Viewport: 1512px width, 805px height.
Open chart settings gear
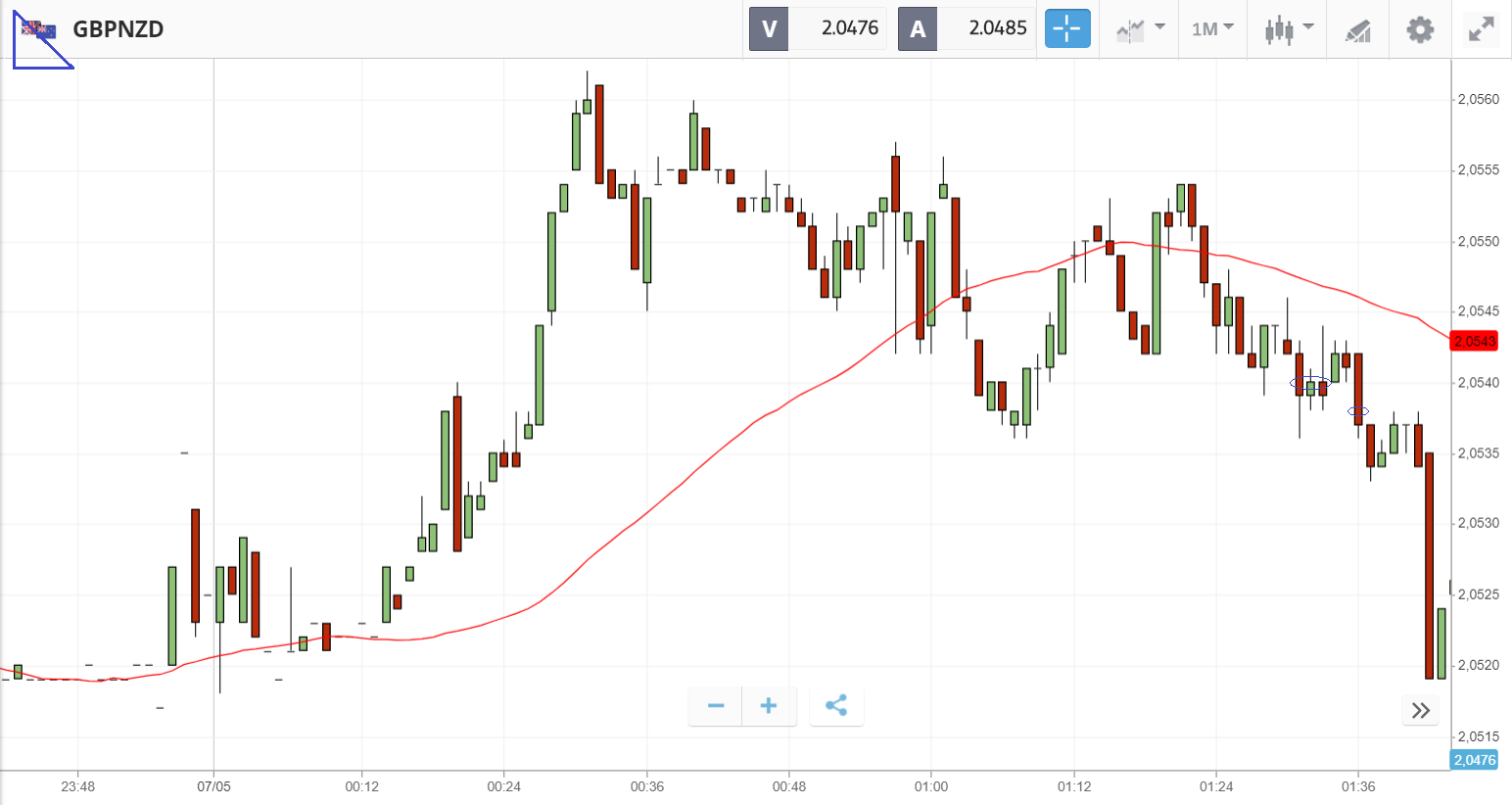1420,29
